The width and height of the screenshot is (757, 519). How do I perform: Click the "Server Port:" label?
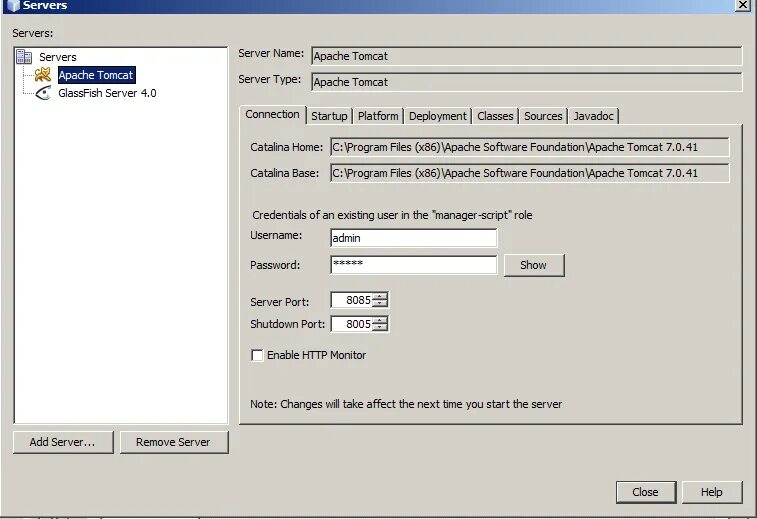coord(280,302)
